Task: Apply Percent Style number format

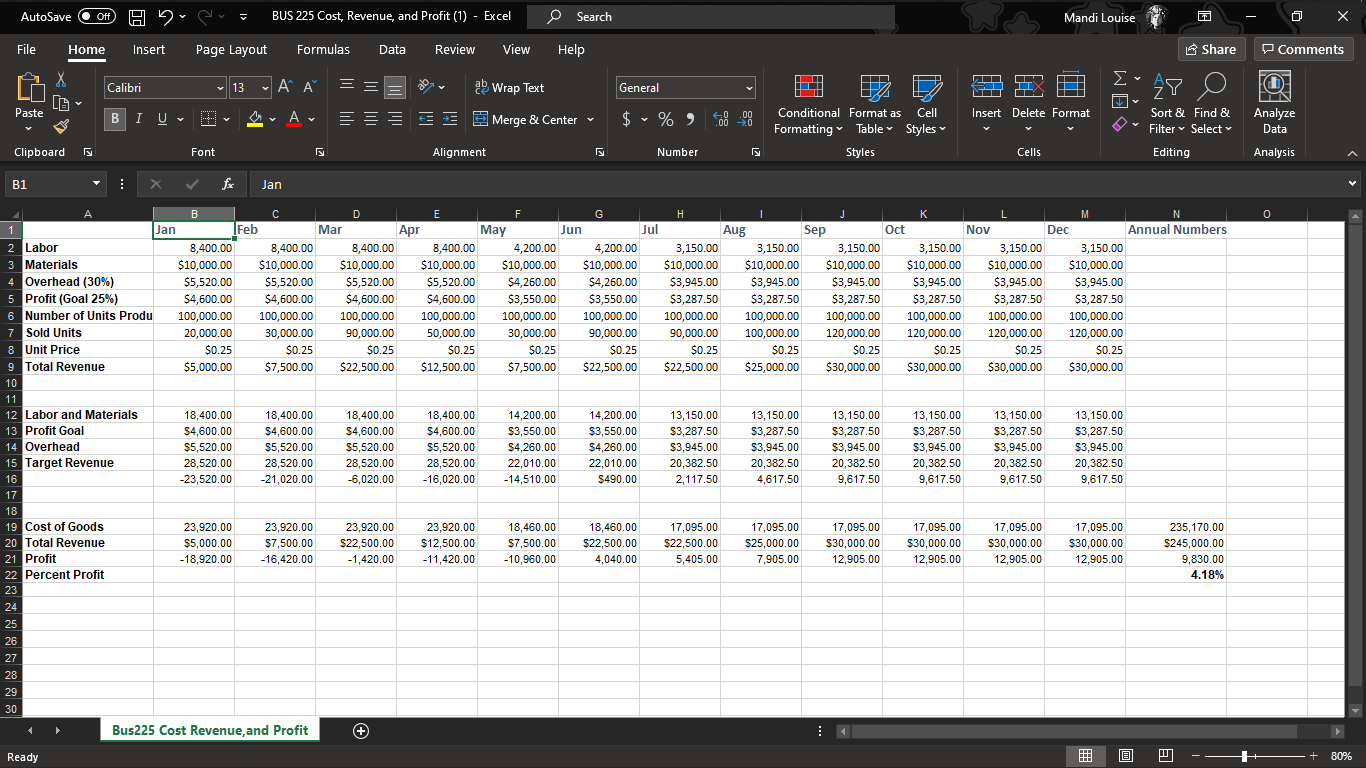Action: pyautogui.click(x=665, y=120)
